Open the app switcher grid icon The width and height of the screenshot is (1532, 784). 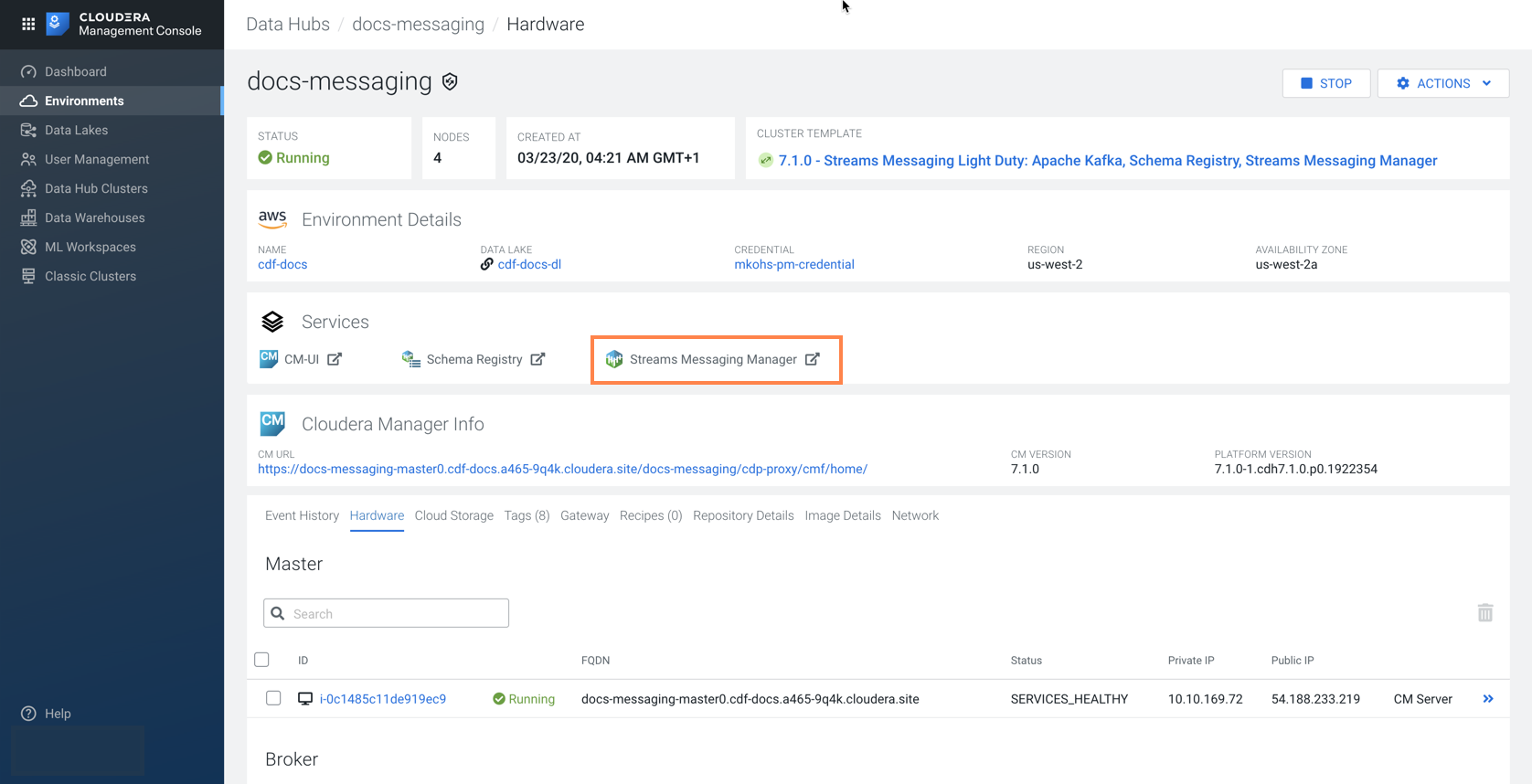[x=28, y=24]
